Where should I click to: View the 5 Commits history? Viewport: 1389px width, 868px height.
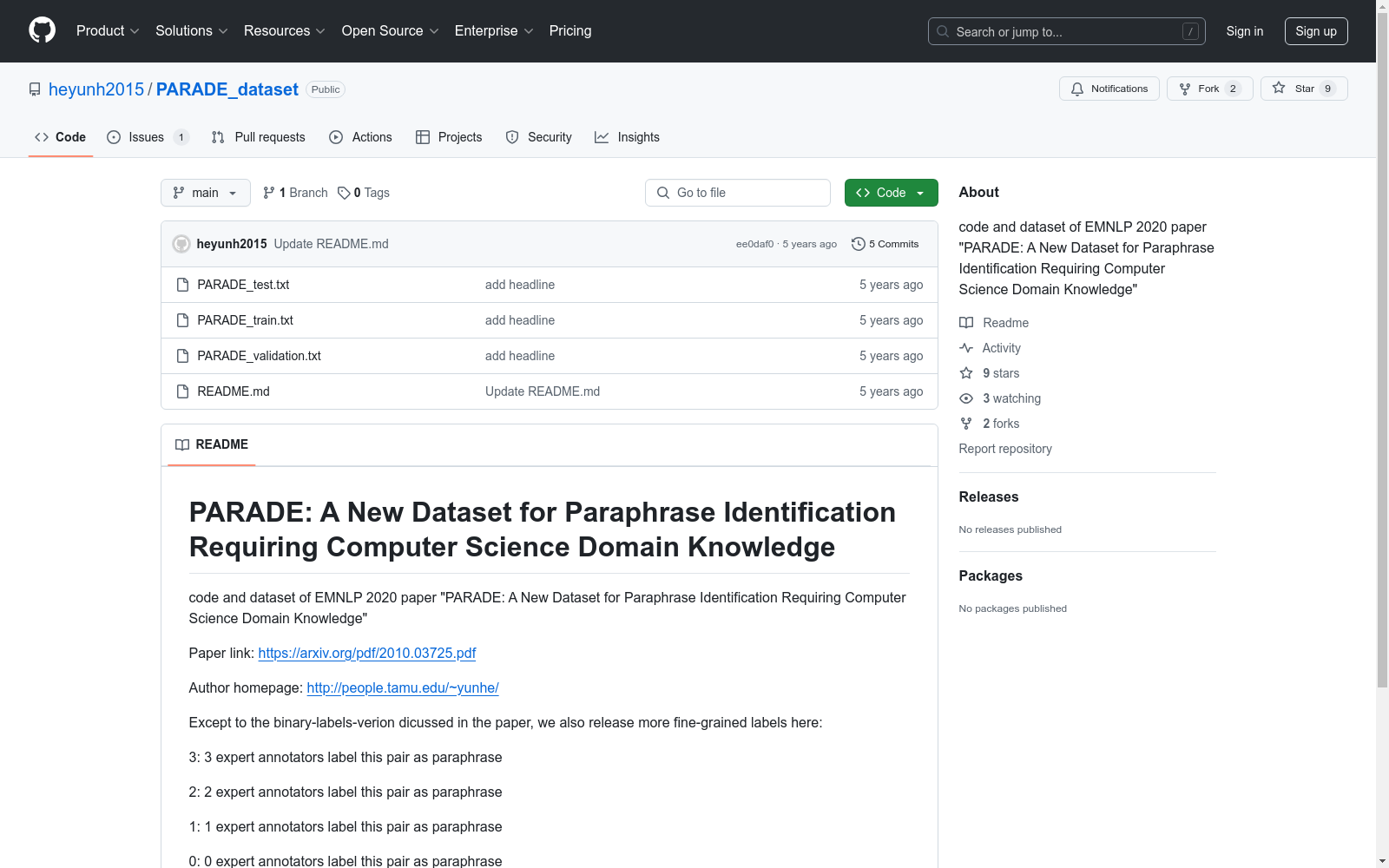(885, 244)
